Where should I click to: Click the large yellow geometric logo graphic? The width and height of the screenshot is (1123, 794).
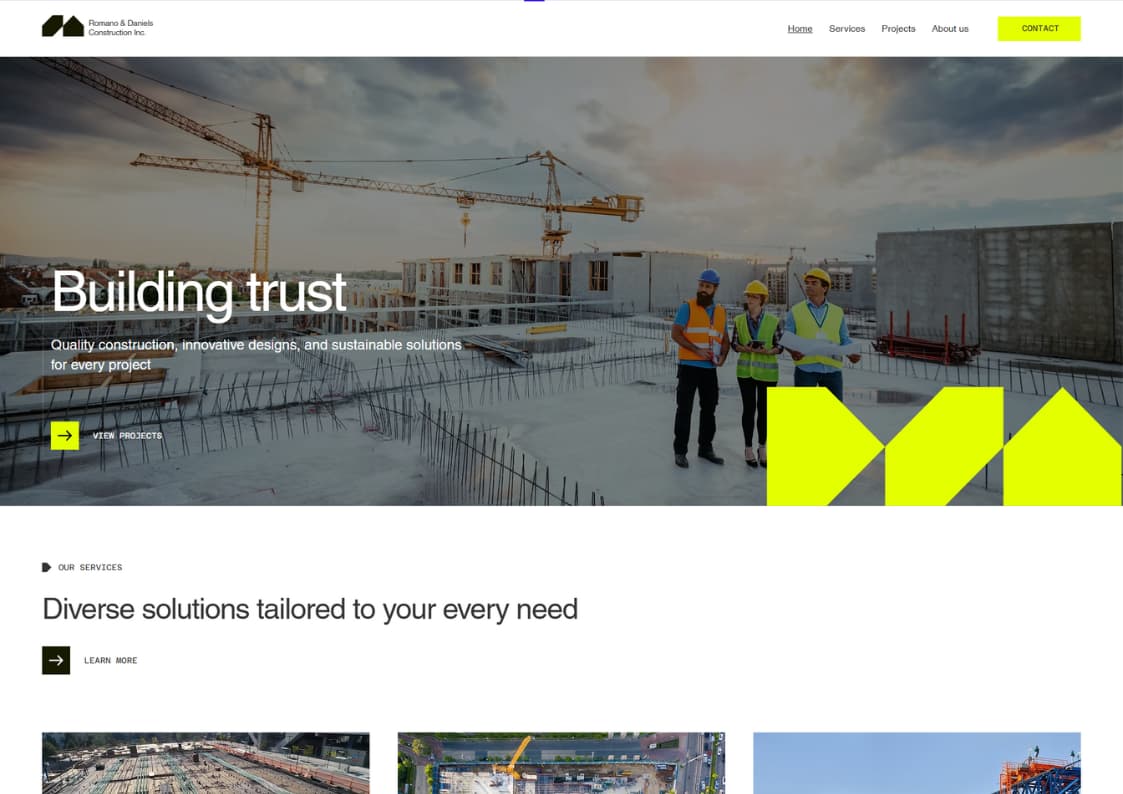click(944, 446)
